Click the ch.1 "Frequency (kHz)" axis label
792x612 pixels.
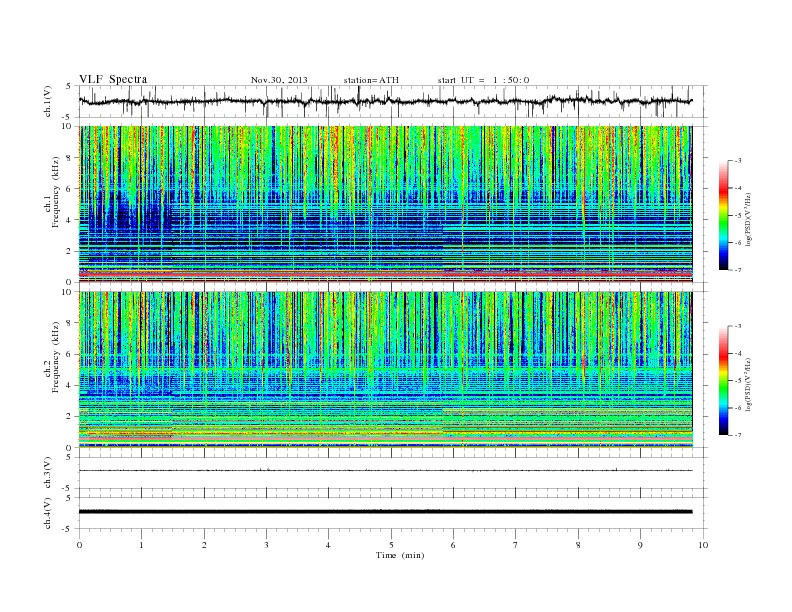[x=56, y=192]
